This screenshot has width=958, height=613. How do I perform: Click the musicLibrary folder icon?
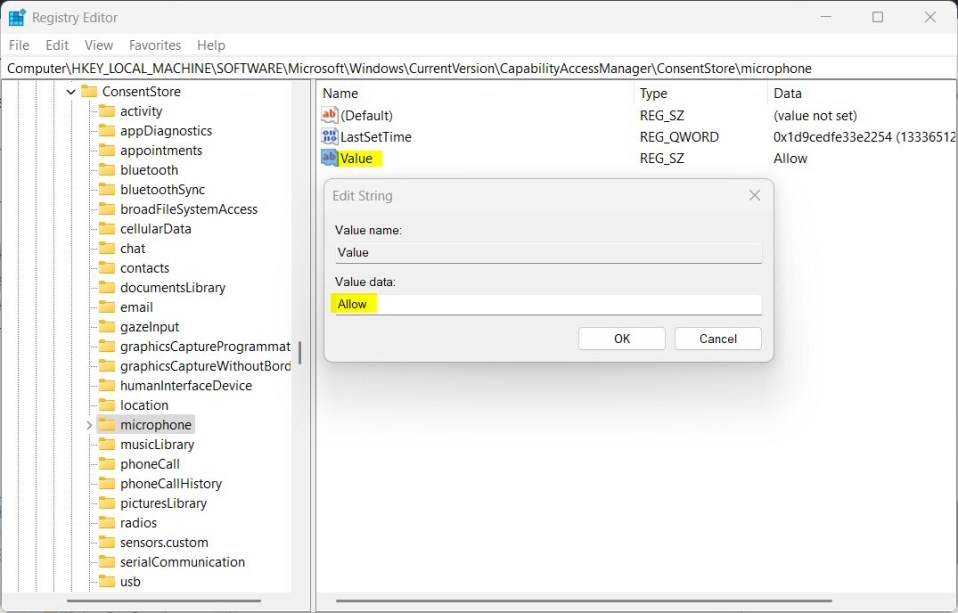tap(107, 444)
